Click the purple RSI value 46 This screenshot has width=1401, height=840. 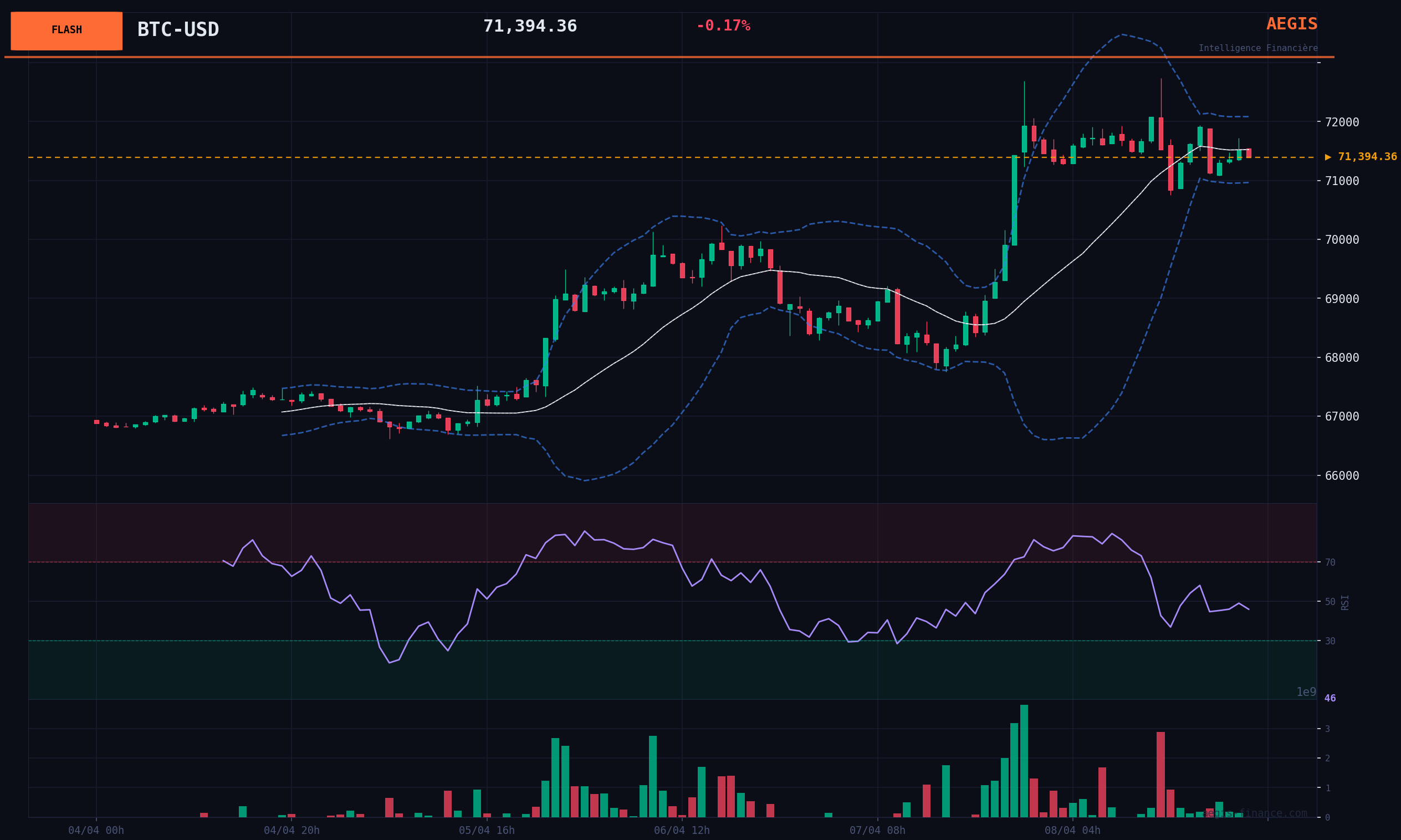pyautogui.click(x=1330, y=699)
